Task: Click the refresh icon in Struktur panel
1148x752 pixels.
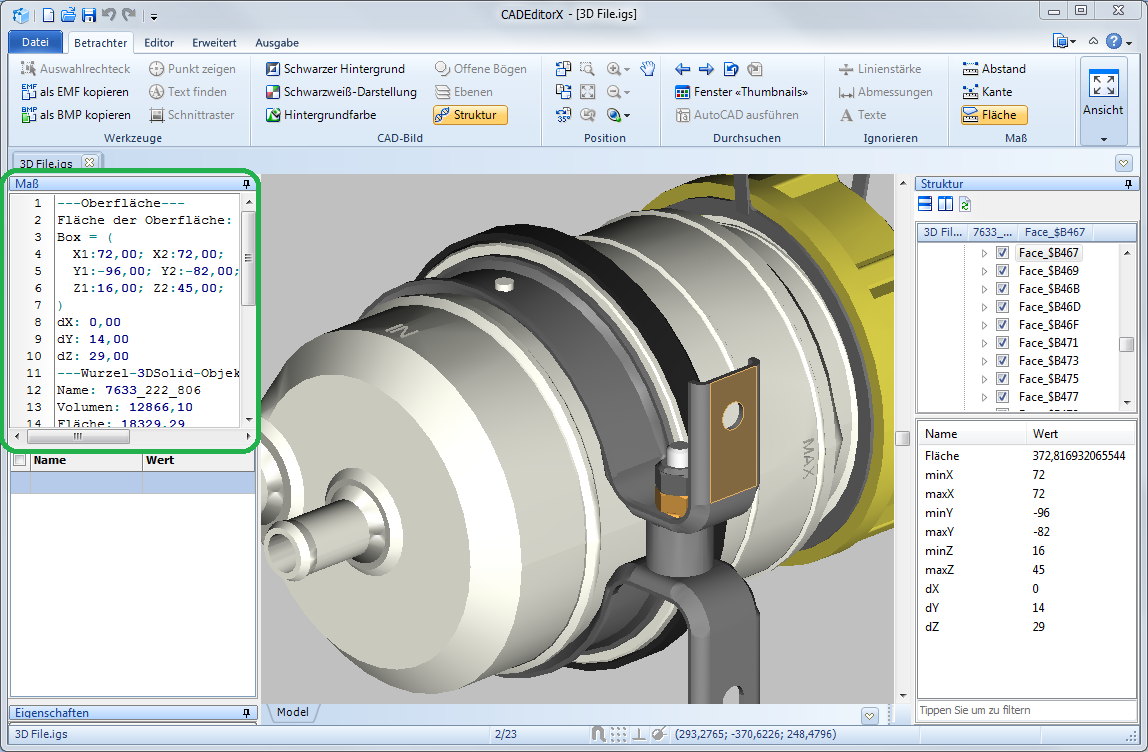Action: [965, 204]
